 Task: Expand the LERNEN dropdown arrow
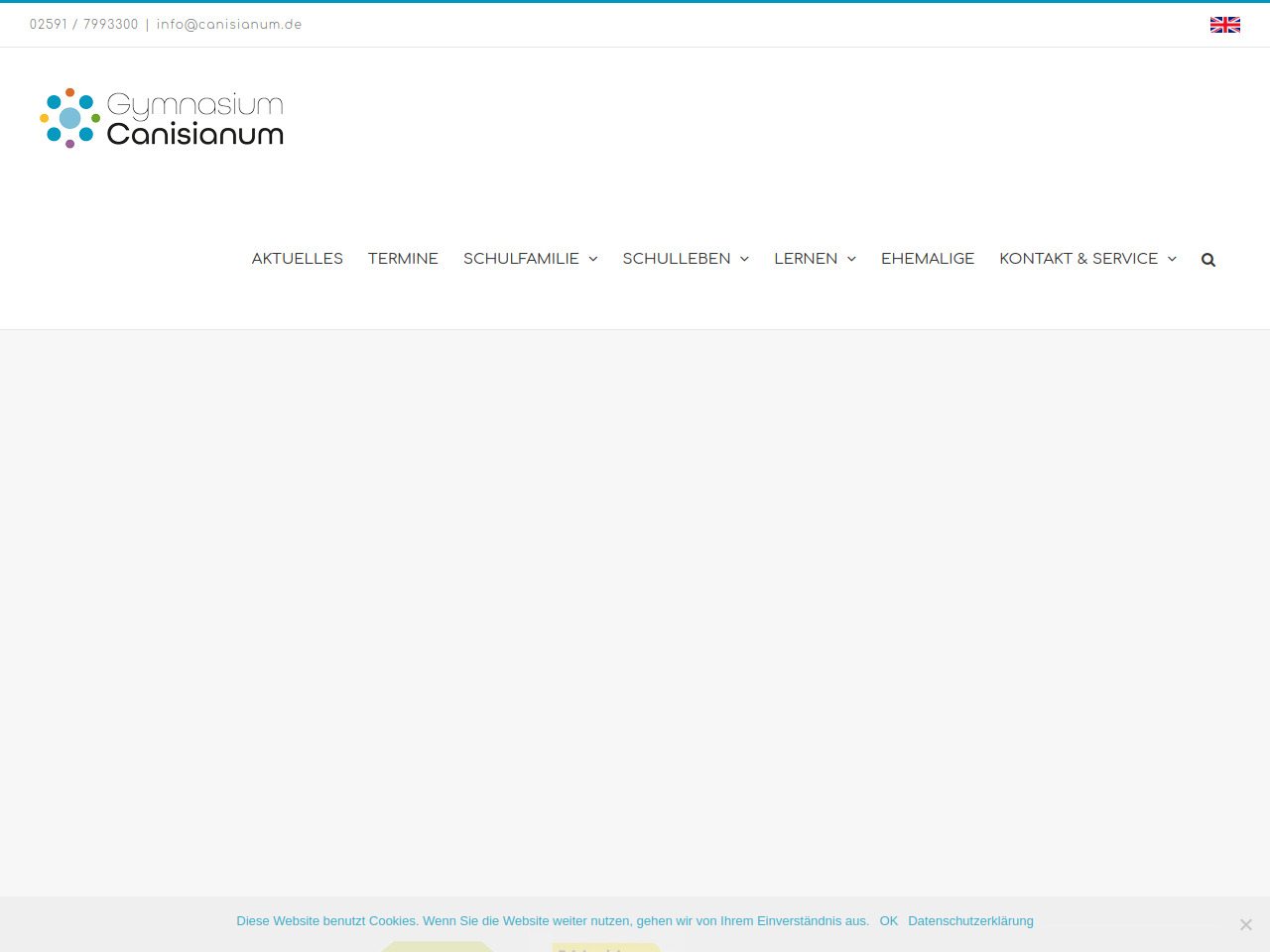pyautogui.click(x=851, y=259)
